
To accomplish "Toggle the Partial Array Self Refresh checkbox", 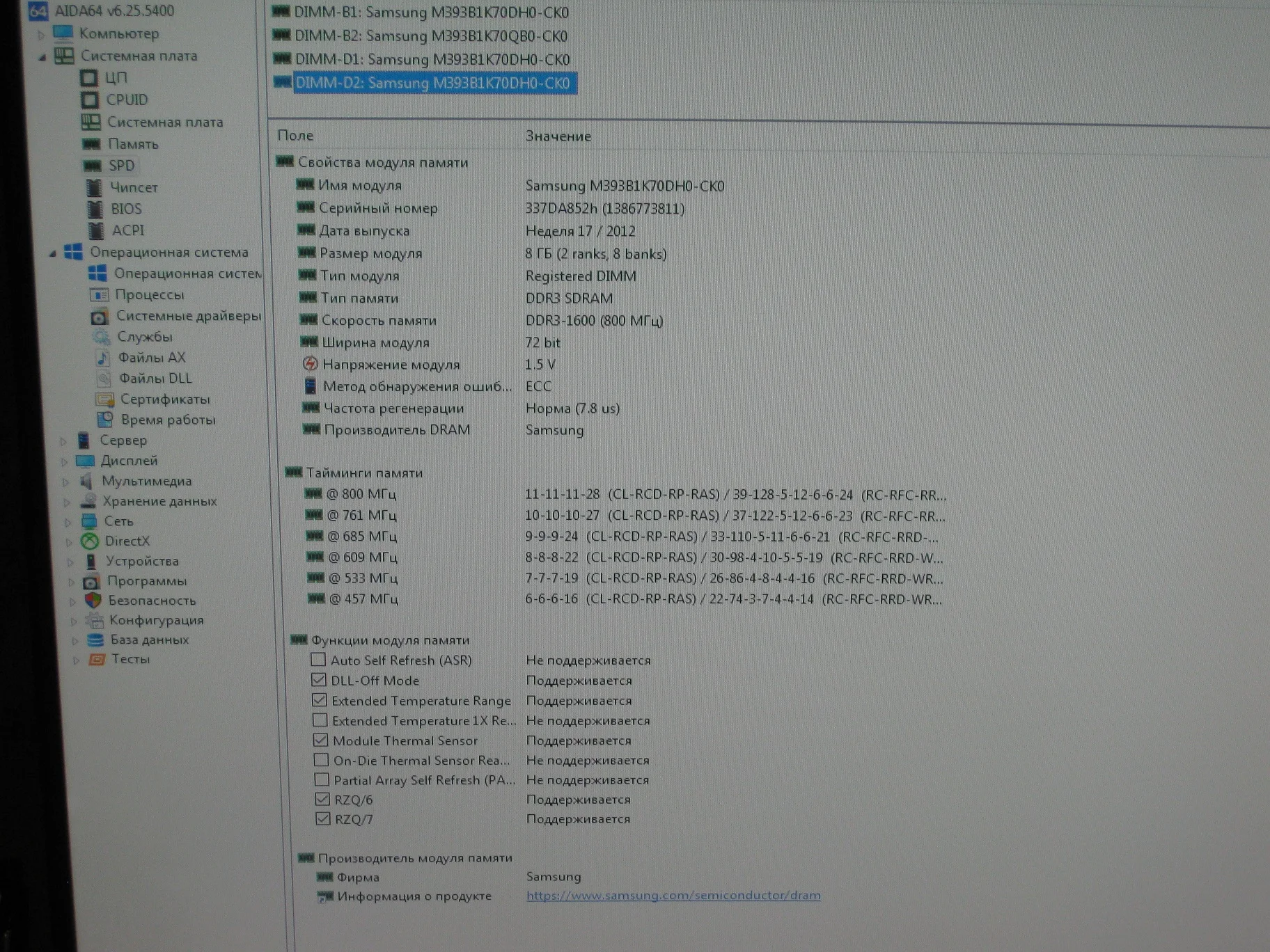I will pos(322,779).
